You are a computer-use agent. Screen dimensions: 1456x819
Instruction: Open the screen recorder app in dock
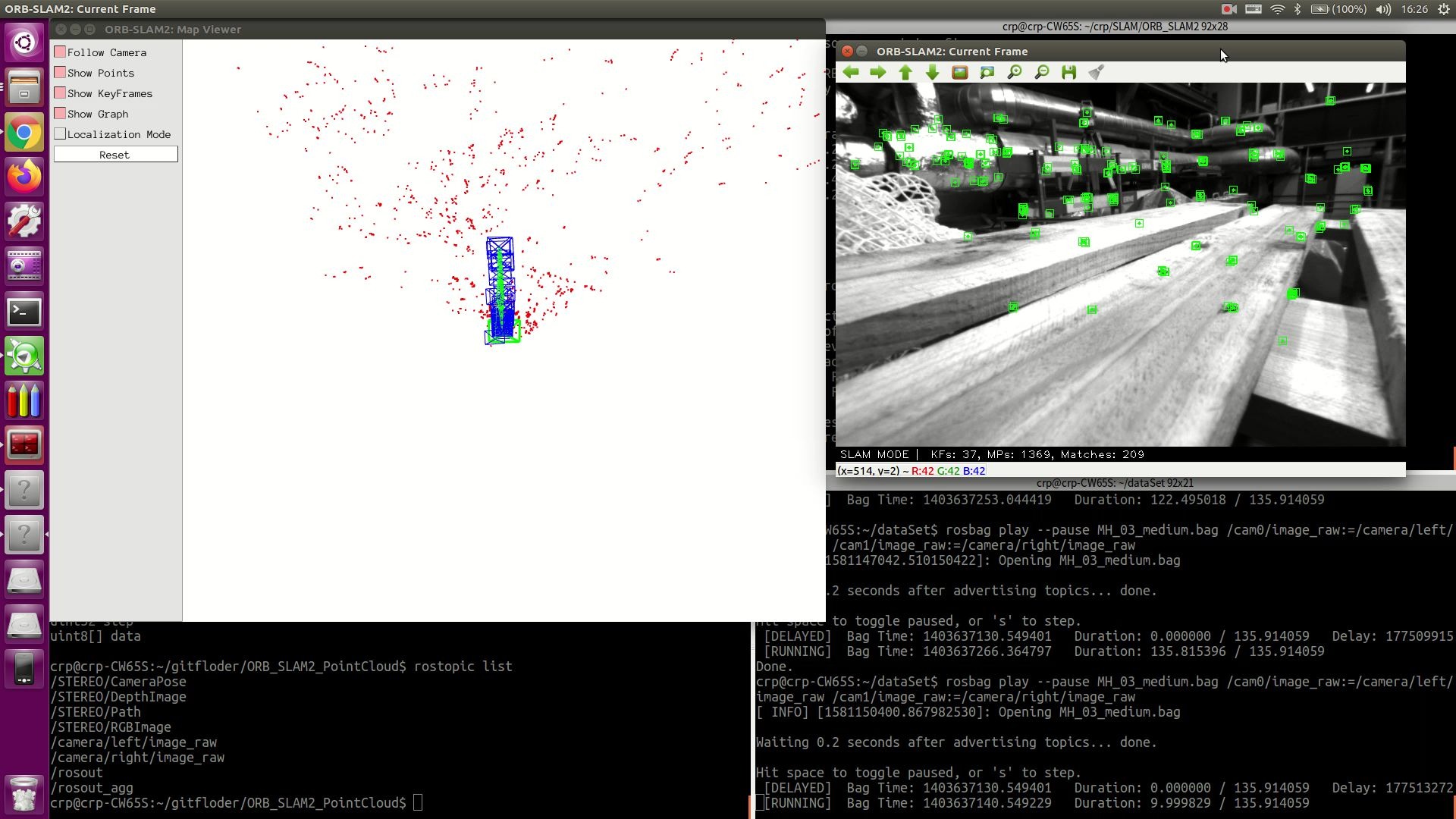(24, 266)
